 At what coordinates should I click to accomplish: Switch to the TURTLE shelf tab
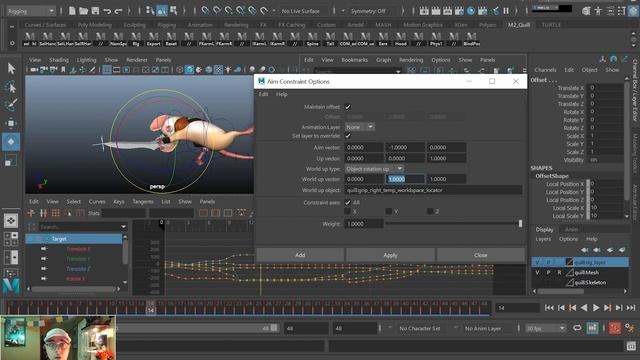point(551,25)
